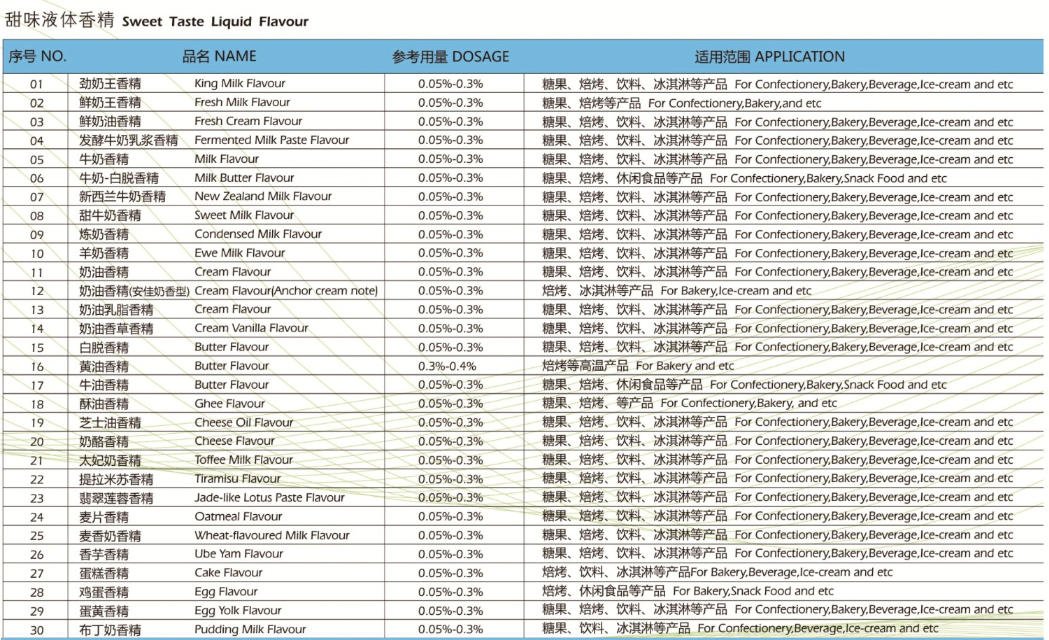This screenshot has width=1049, height=640.
Task: Select the APPLICATION column header
Action: click(769, 57)
